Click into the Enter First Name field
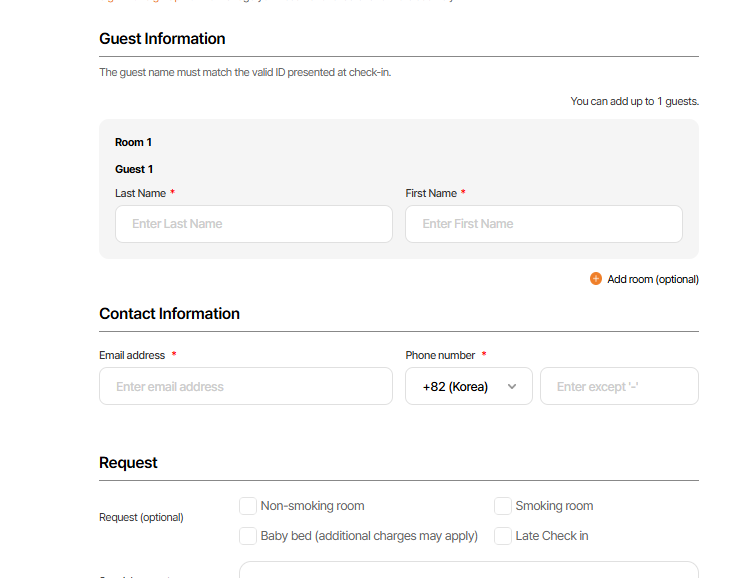This screenshot has width=737, height=578. pyautogui.click(x=543, y=224)
